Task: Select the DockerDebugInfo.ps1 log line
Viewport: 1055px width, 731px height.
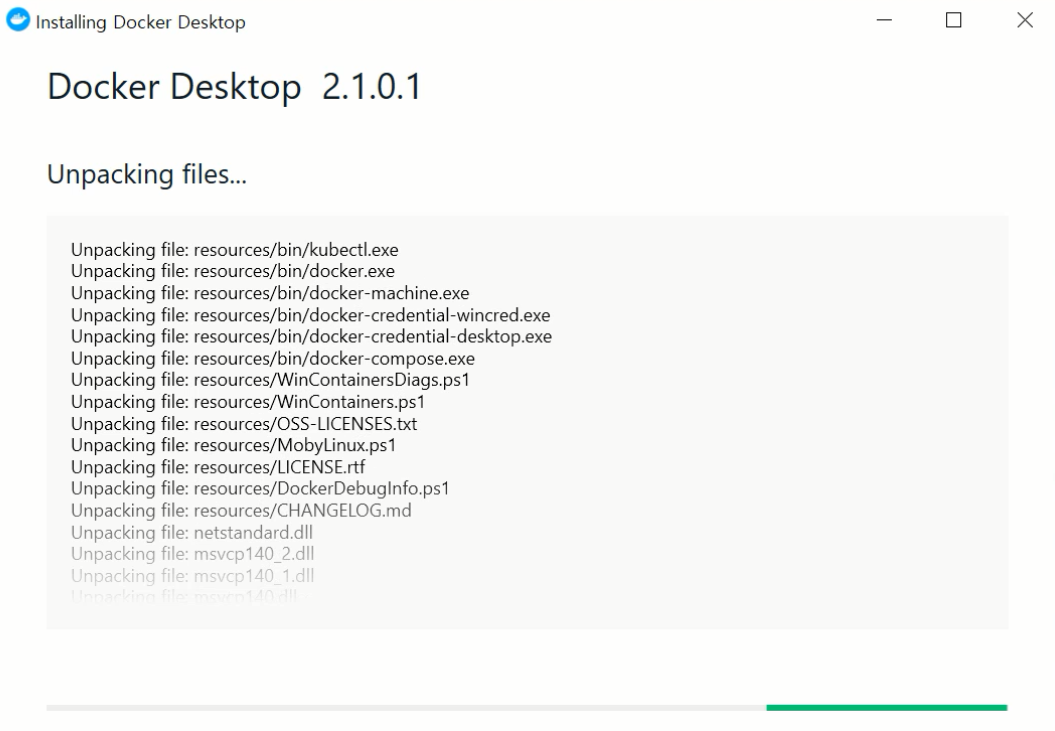Action: click(x=260, y=489)
